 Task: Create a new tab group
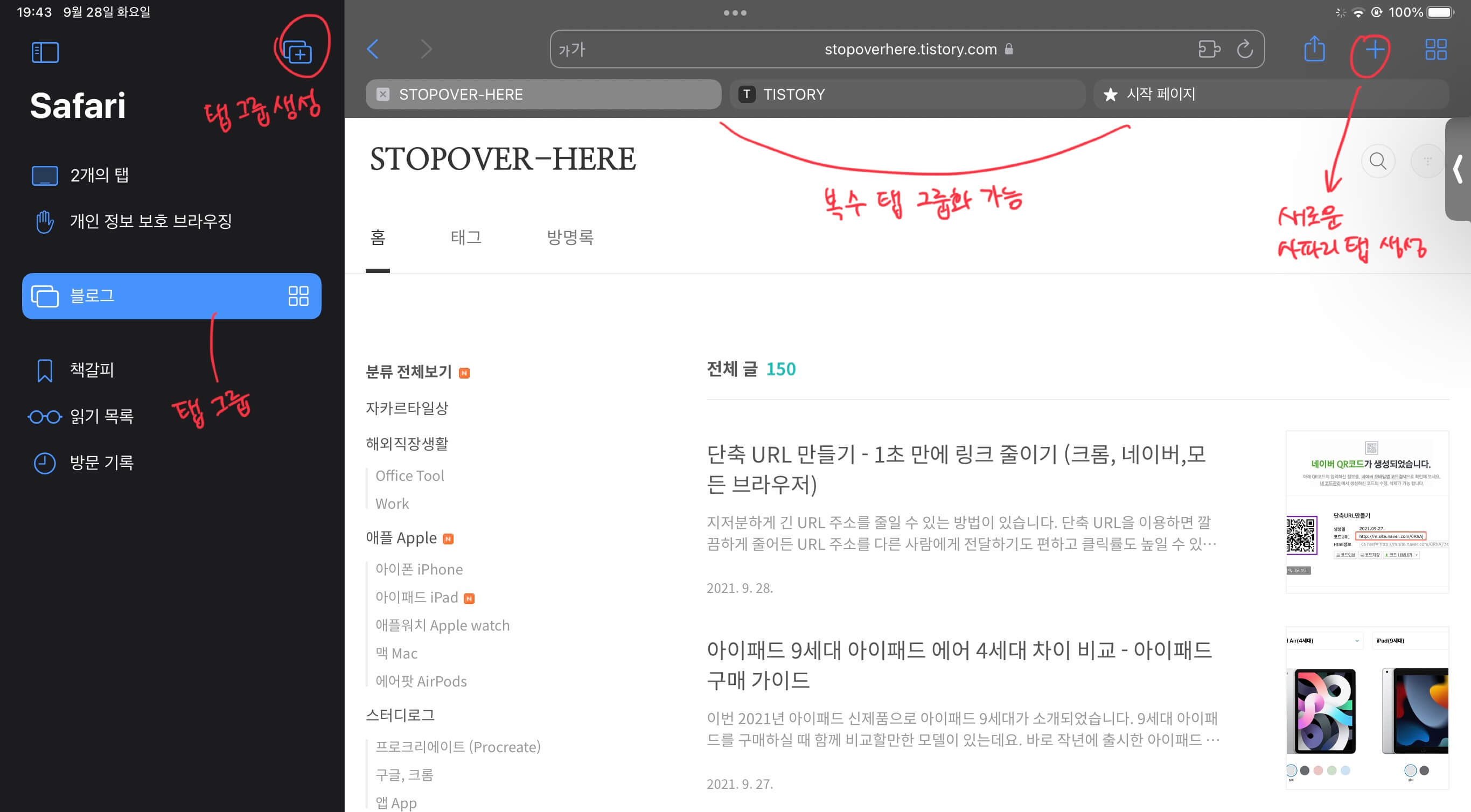297,53
